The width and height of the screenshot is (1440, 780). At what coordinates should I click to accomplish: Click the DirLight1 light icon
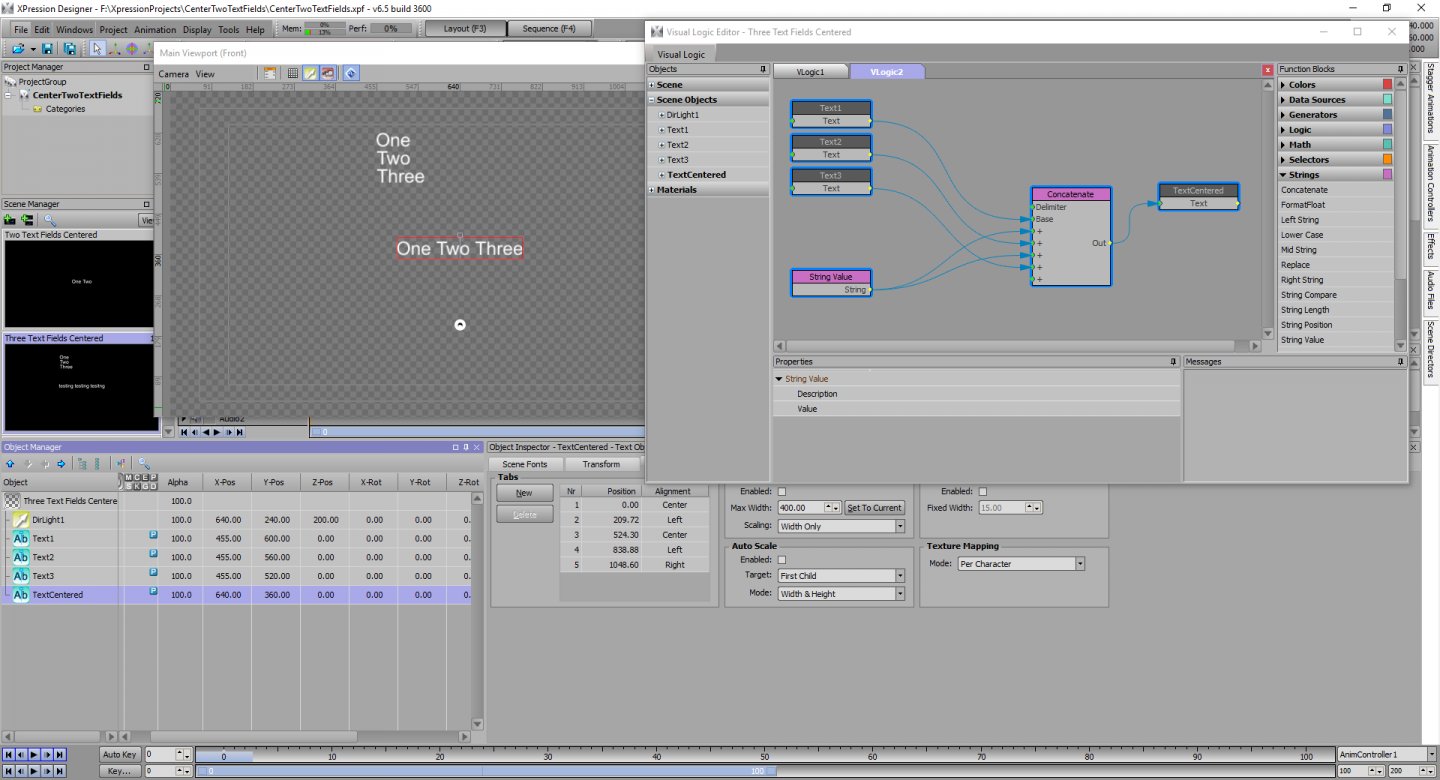point(21,520)
